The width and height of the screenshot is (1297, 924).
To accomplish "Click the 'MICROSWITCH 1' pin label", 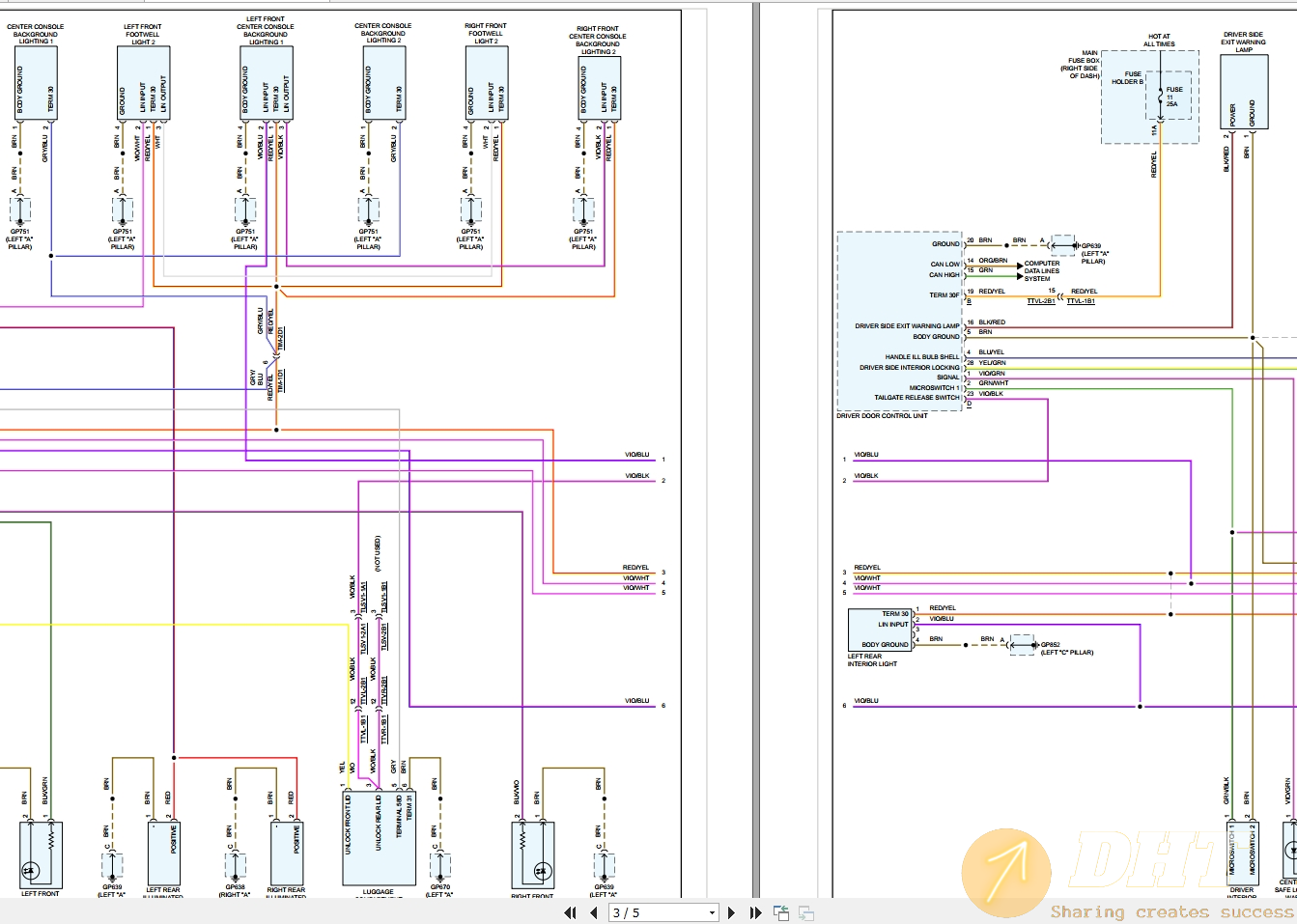I will click(x=935, y=388).
